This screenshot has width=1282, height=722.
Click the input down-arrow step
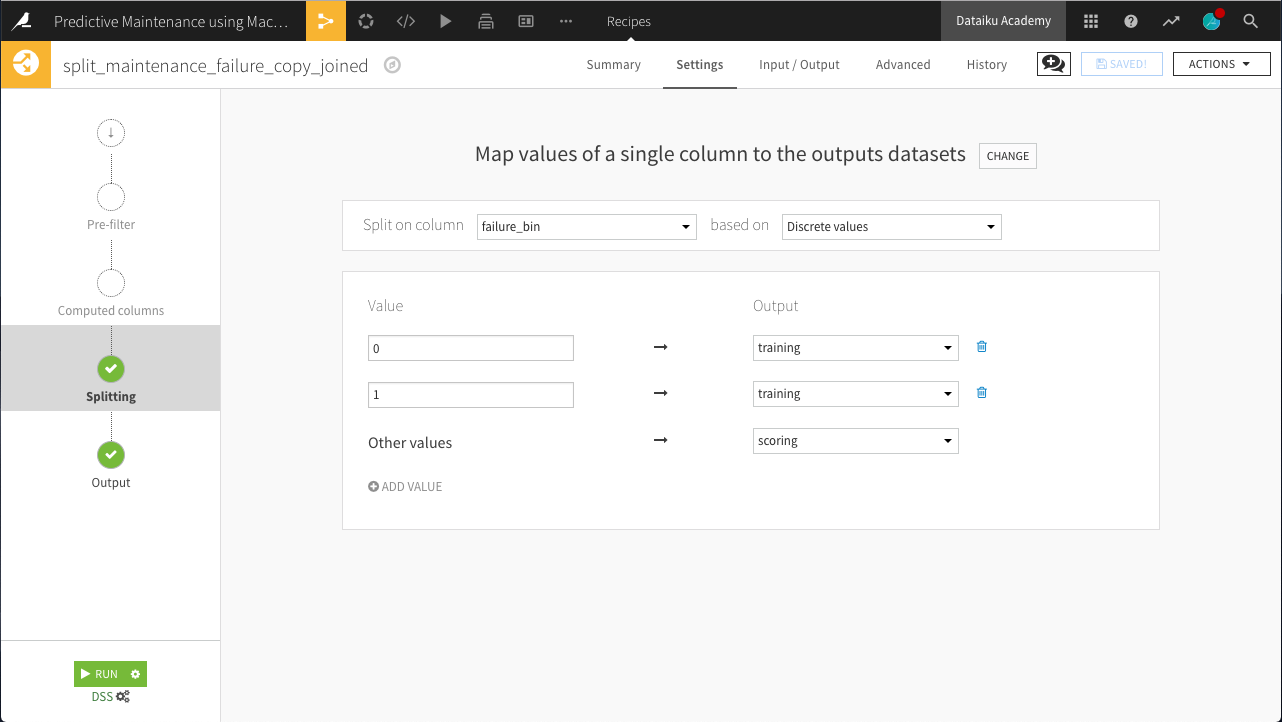[x=111, y=133]
